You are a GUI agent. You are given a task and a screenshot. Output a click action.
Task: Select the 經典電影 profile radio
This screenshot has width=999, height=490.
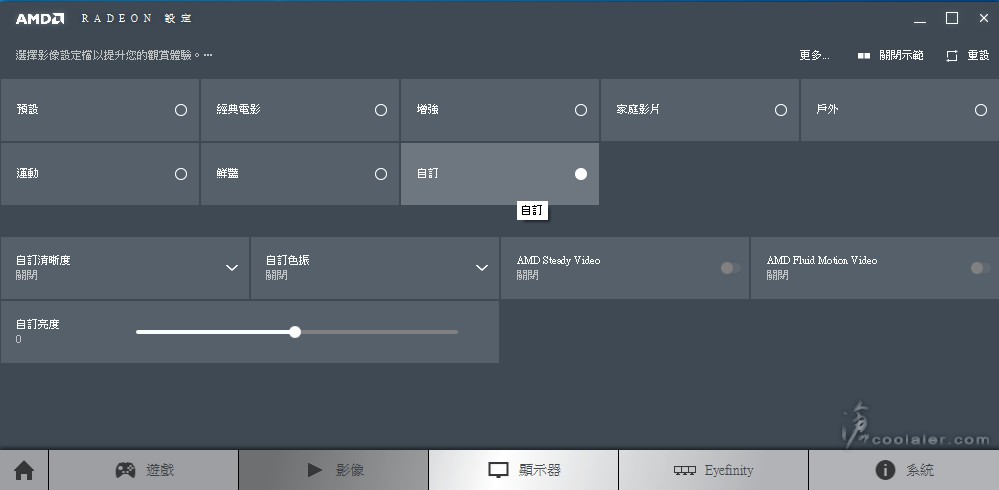(x=381, y=110)
